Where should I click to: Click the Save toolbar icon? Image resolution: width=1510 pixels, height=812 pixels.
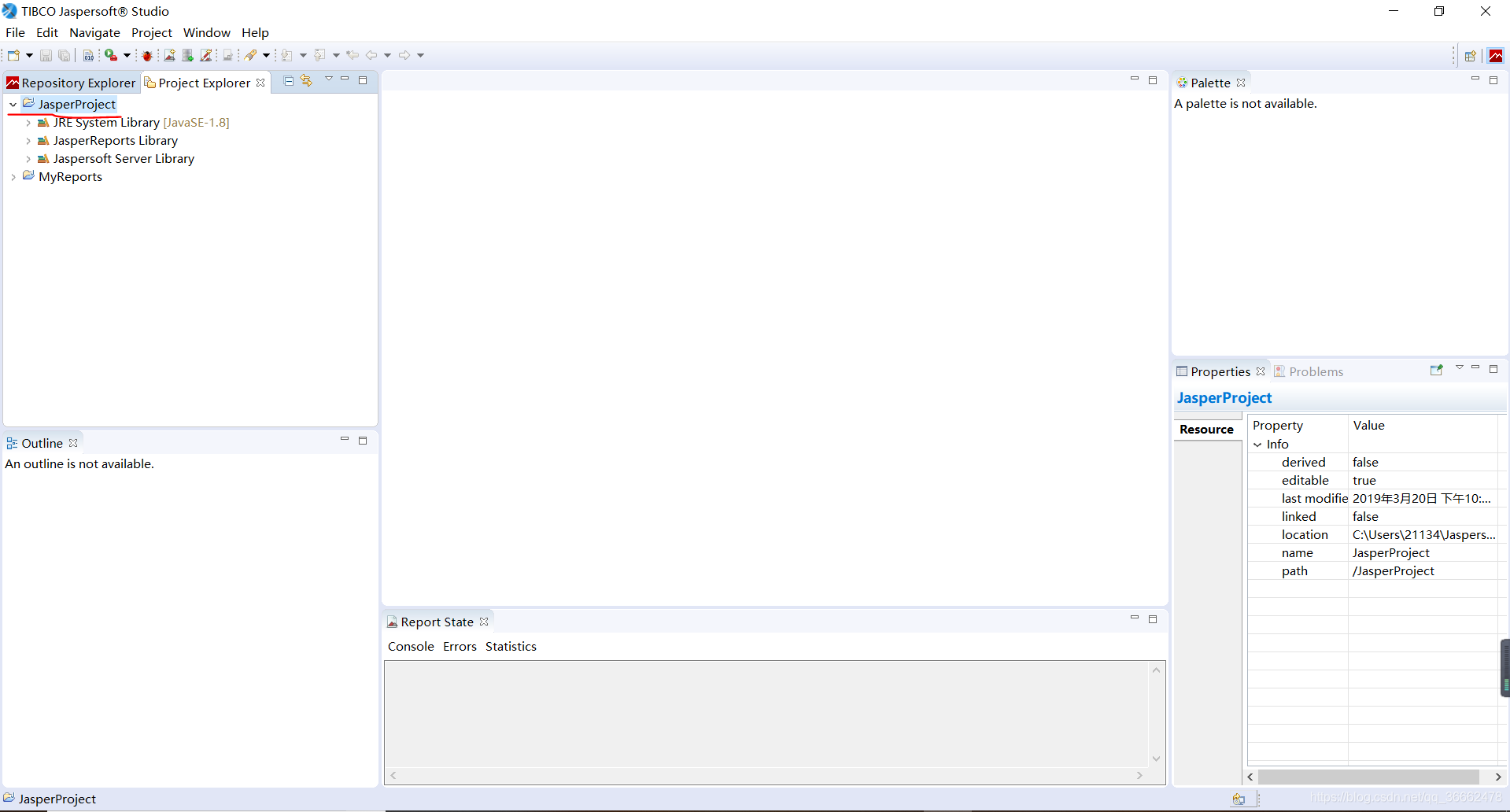click(x=46, y=55)
